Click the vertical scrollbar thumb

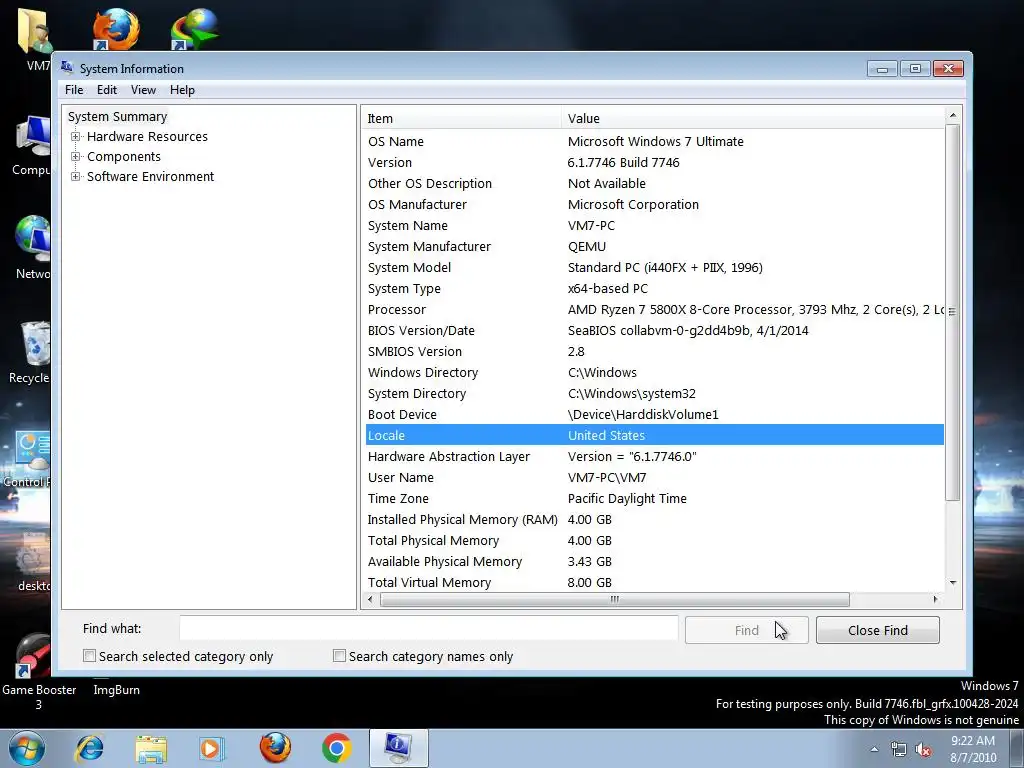click(x=953, y=312)
